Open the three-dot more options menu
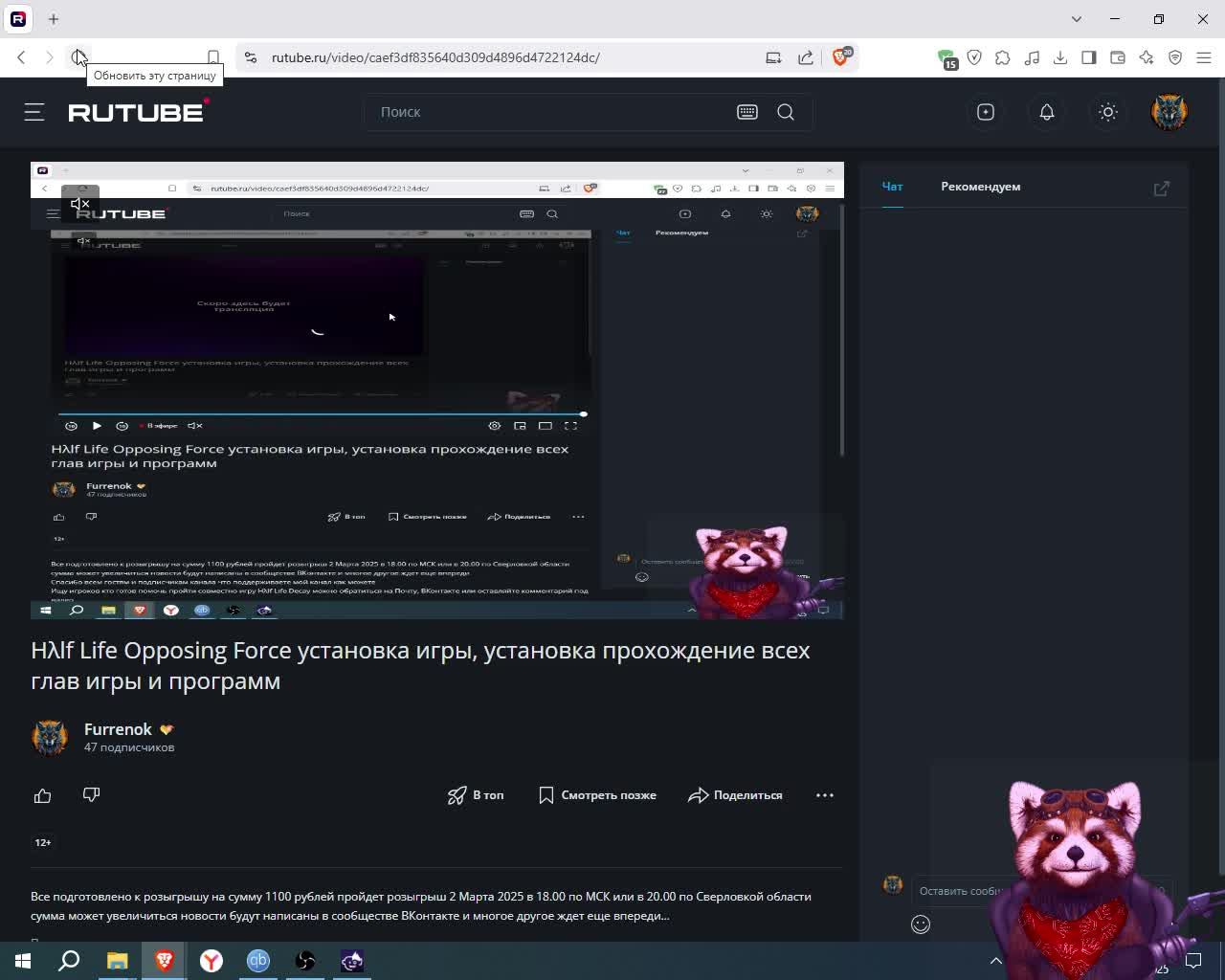This screenshot has width=1225, height=980. pyautogui.click(x=825, y=795)
